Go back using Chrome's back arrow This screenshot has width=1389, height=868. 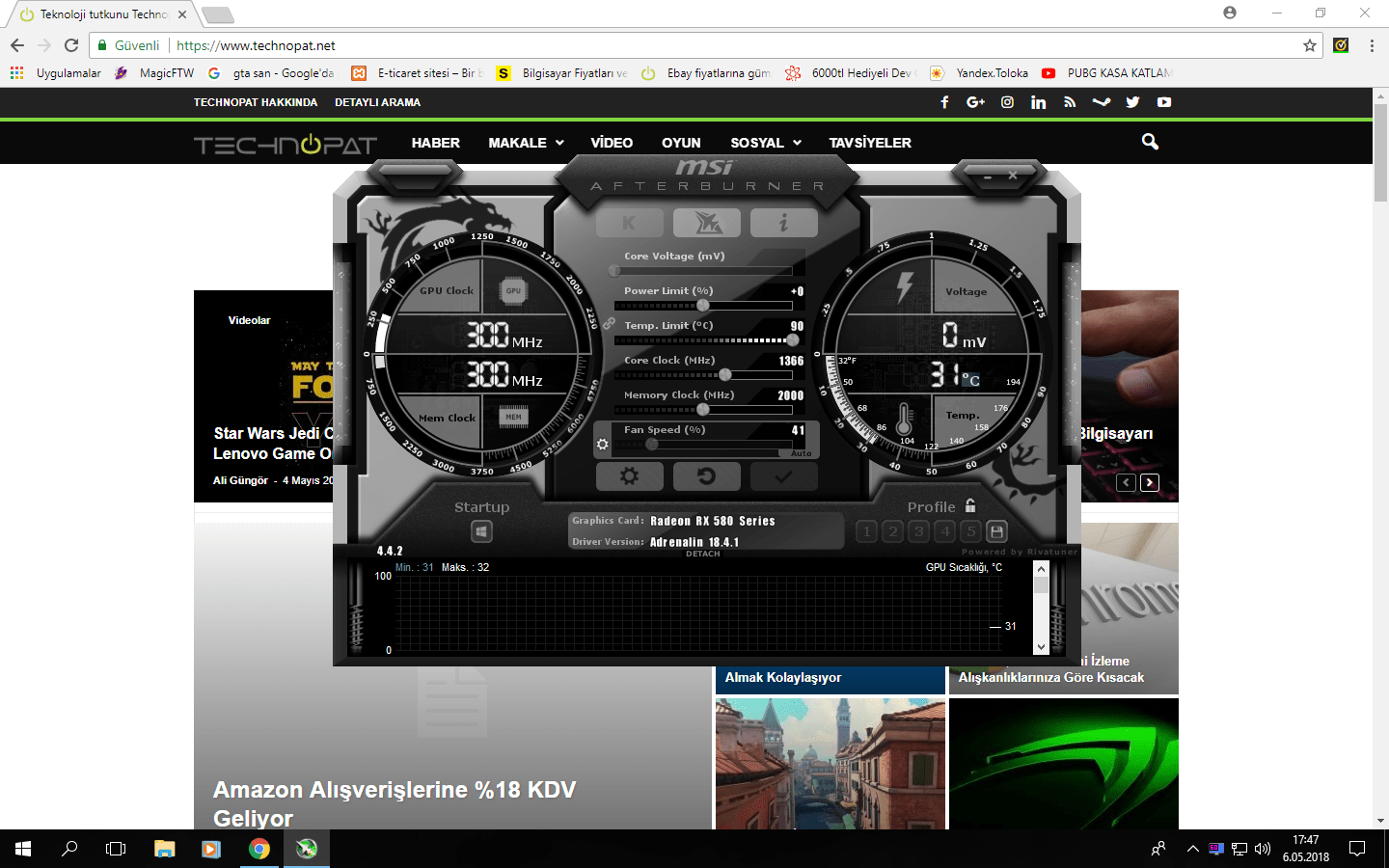[x=17, y=45]
